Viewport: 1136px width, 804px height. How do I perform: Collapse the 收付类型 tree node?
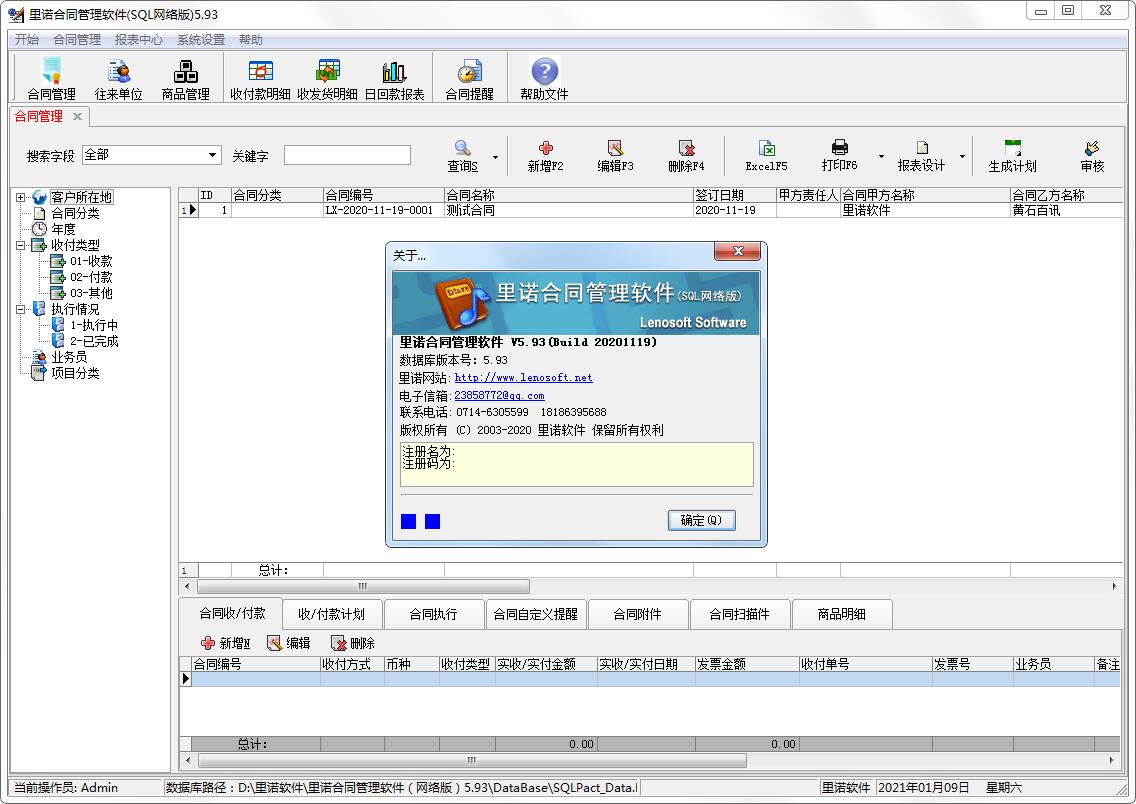point(21,245)
